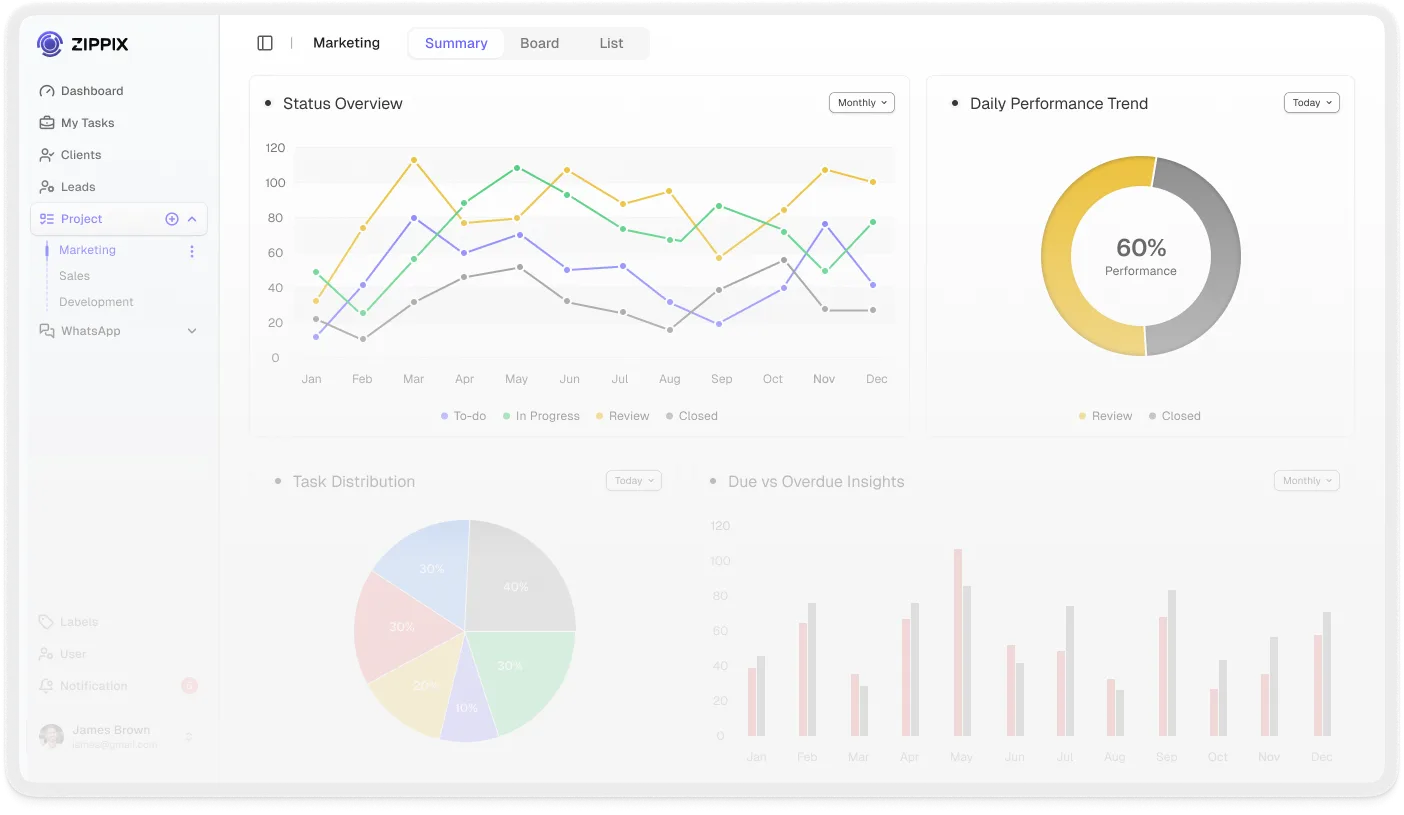Select Sales under Project
1404x815 pixels.
[75, 275]
